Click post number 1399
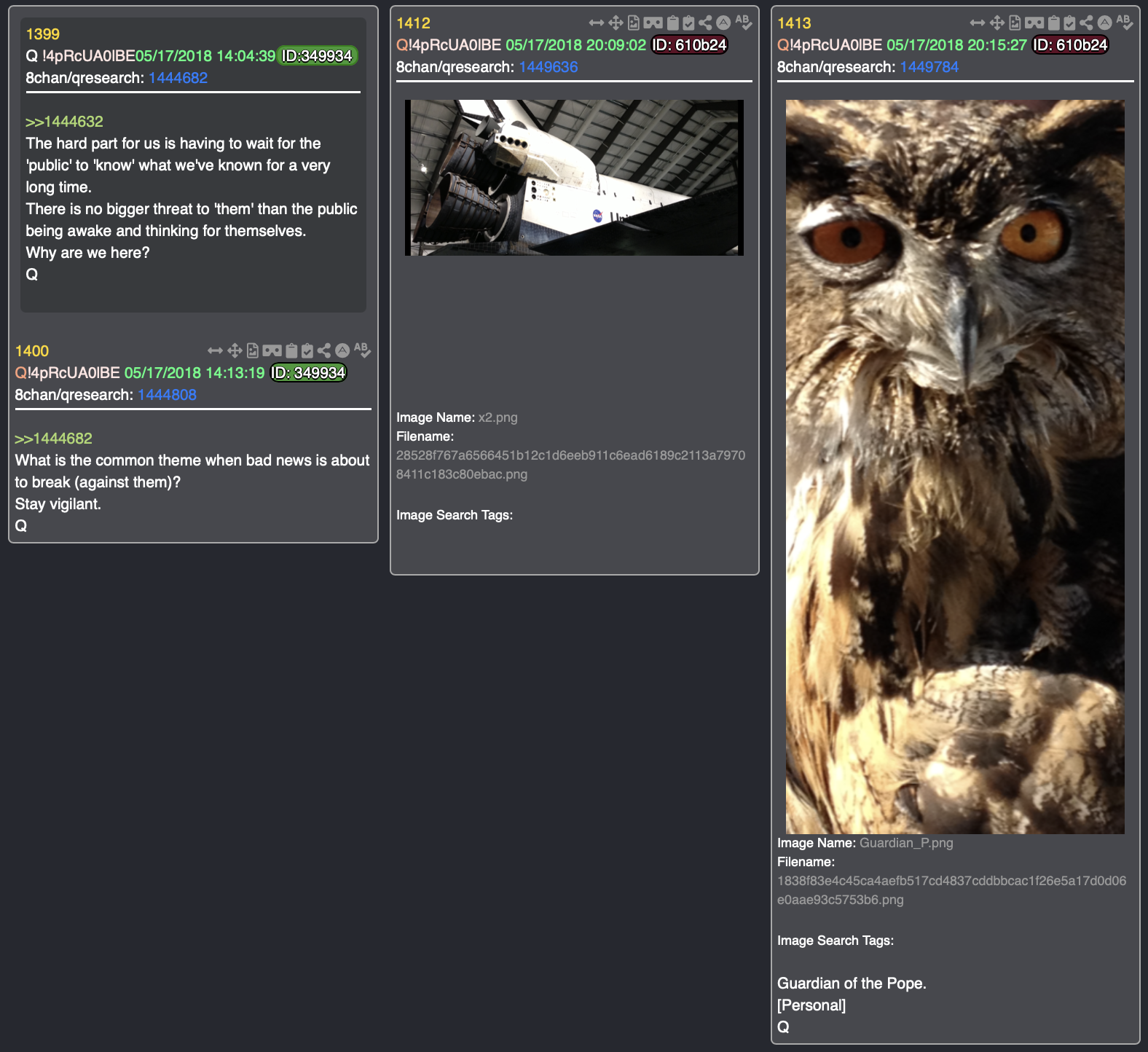 point(43,34)
